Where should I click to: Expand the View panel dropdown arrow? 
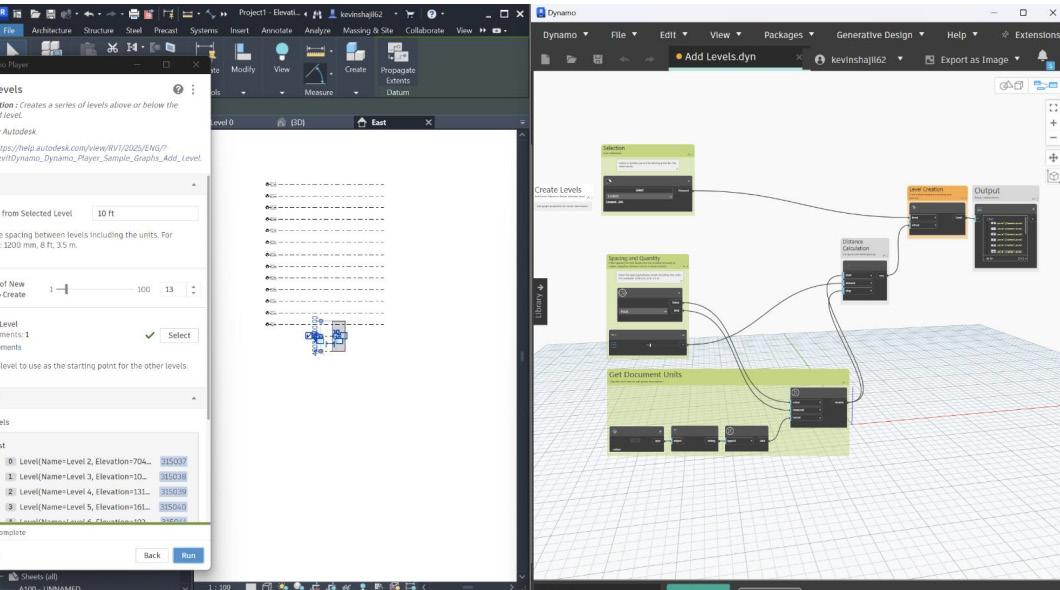[282, 93]
